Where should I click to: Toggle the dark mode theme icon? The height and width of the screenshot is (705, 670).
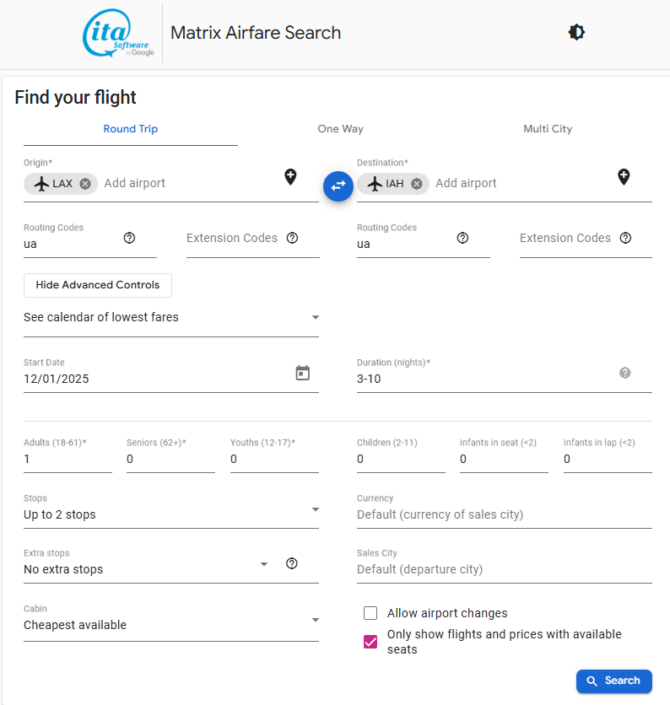point(576,32)
